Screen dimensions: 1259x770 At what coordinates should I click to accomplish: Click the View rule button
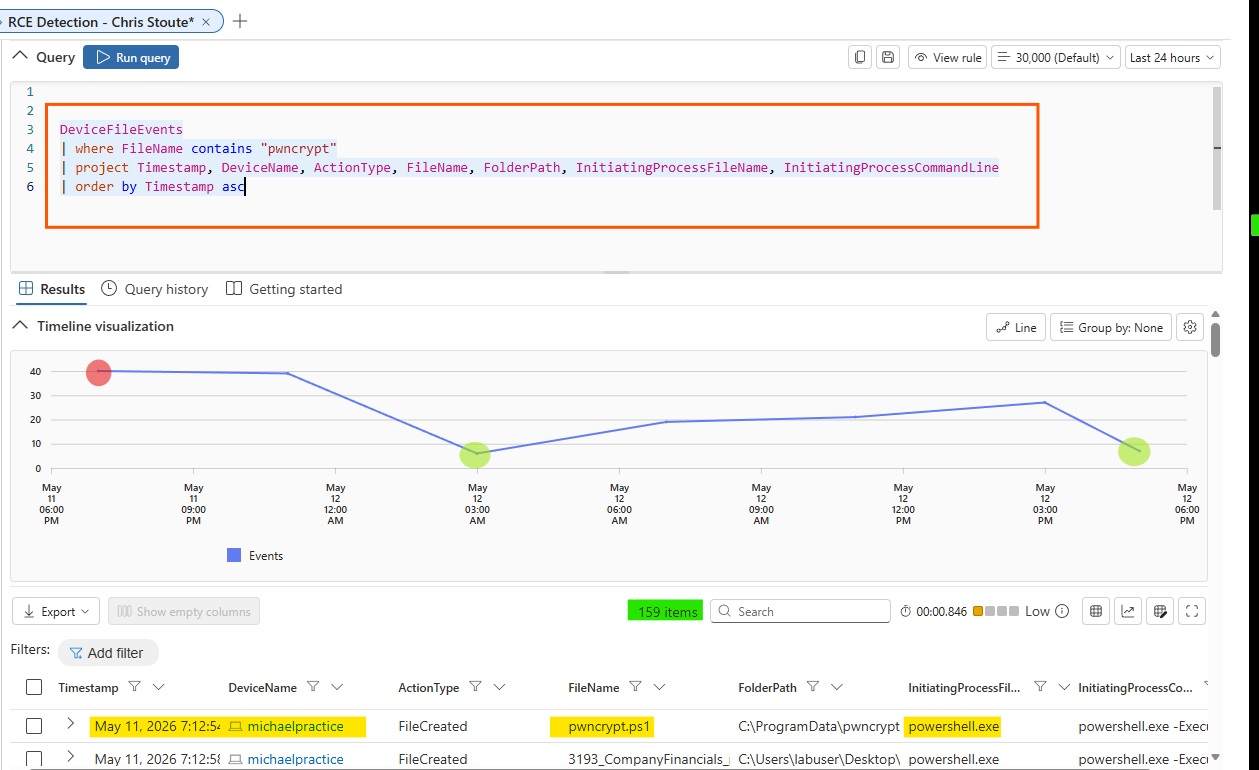click(x=947, y=57)
